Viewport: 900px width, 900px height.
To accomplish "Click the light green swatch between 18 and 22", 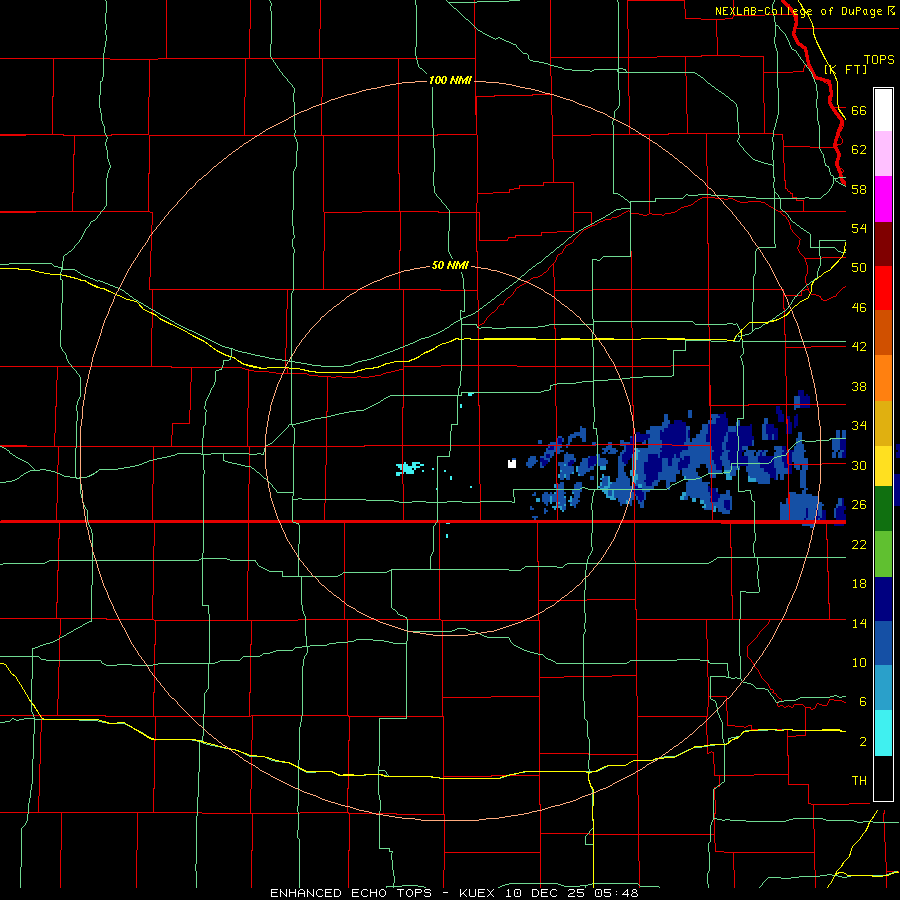I will (883, 553).
